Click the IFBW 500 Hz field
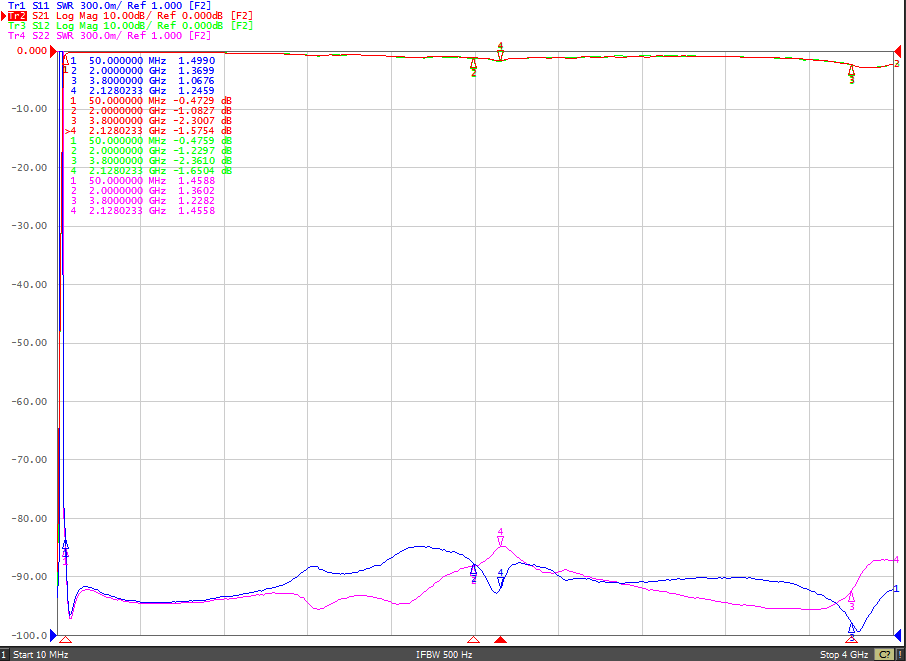The image size is (906, 661). (444, 655)
